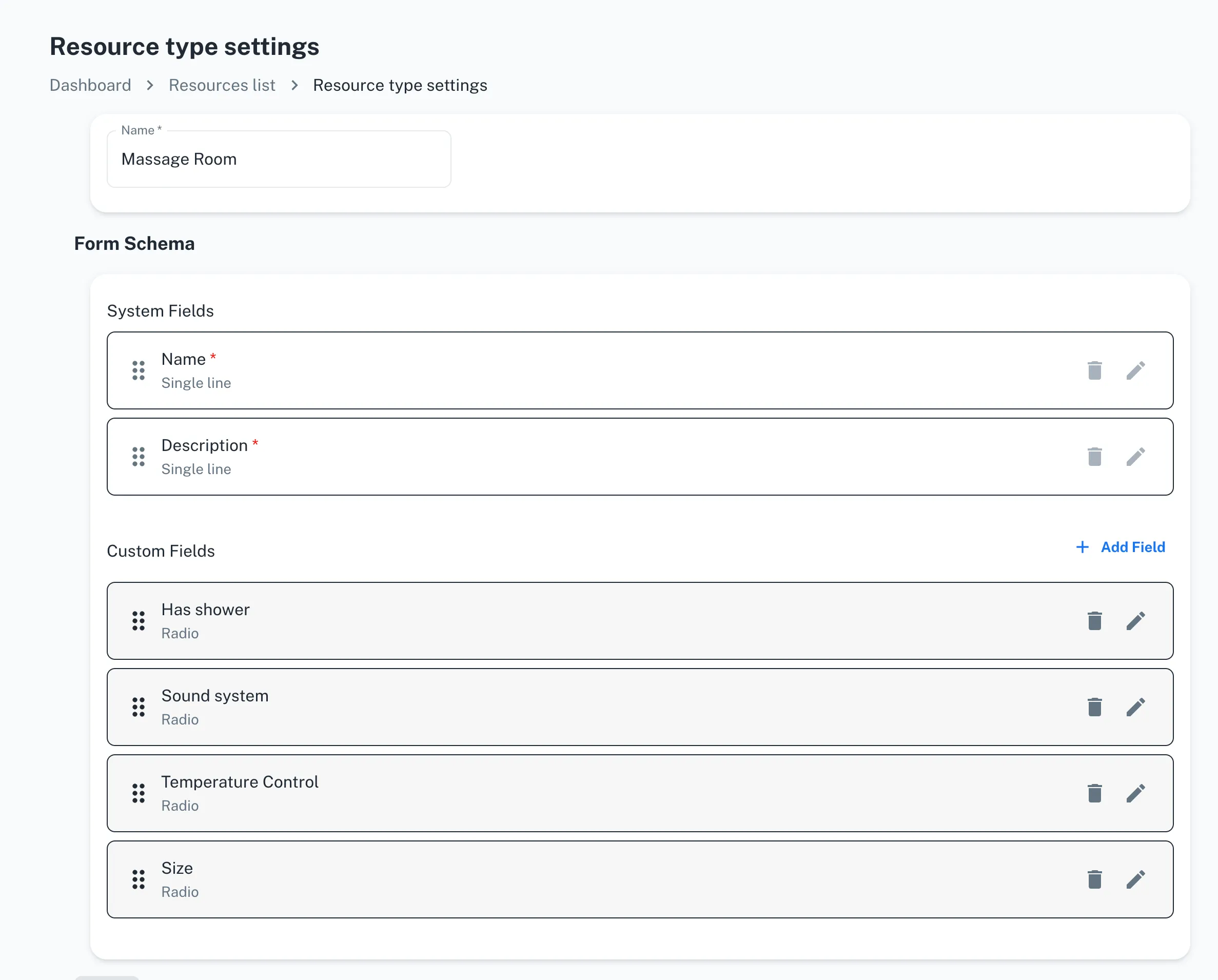
Task: Edit the Size custom field
Action: coord(1135,879)
